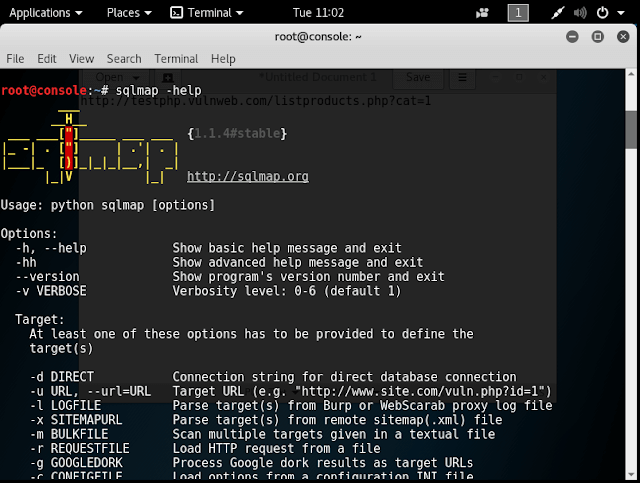Image resolution: width=640 pixels, height=483 pixels.
Task: Click the '-l LOGFILE' option text
Action: pos(65,405)
